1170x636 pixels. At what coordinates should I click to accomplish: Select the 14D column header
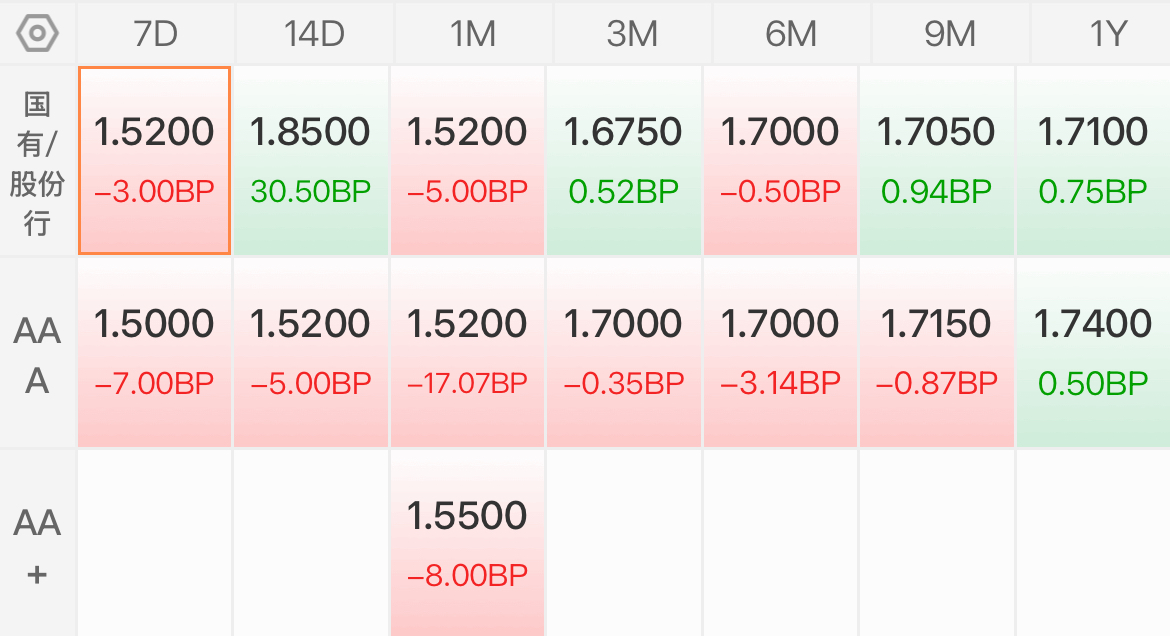point(314,34)
